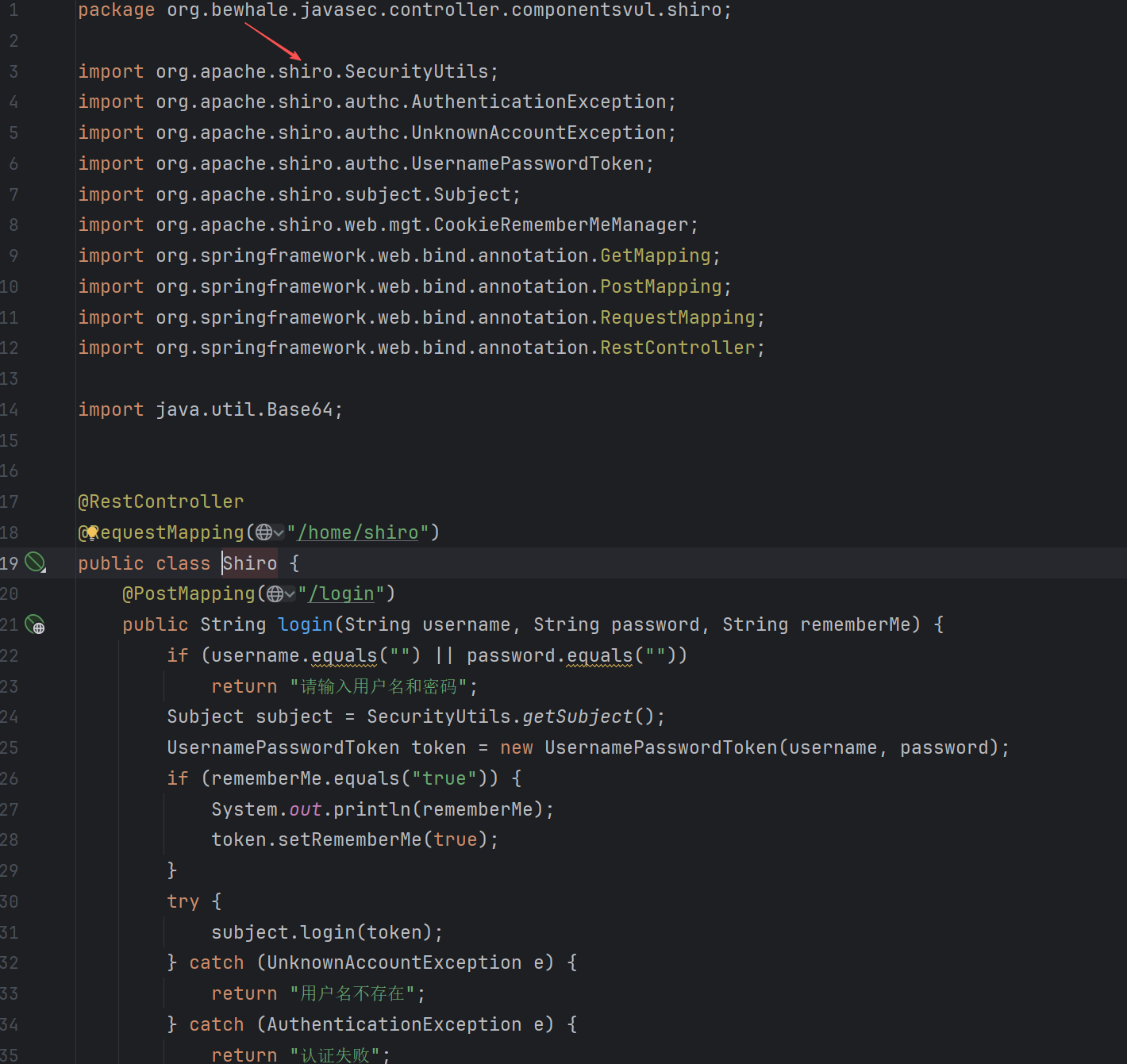Click AuthenticationException in its import line
Screen dimensions: 1127x1064
click(539, 102)
